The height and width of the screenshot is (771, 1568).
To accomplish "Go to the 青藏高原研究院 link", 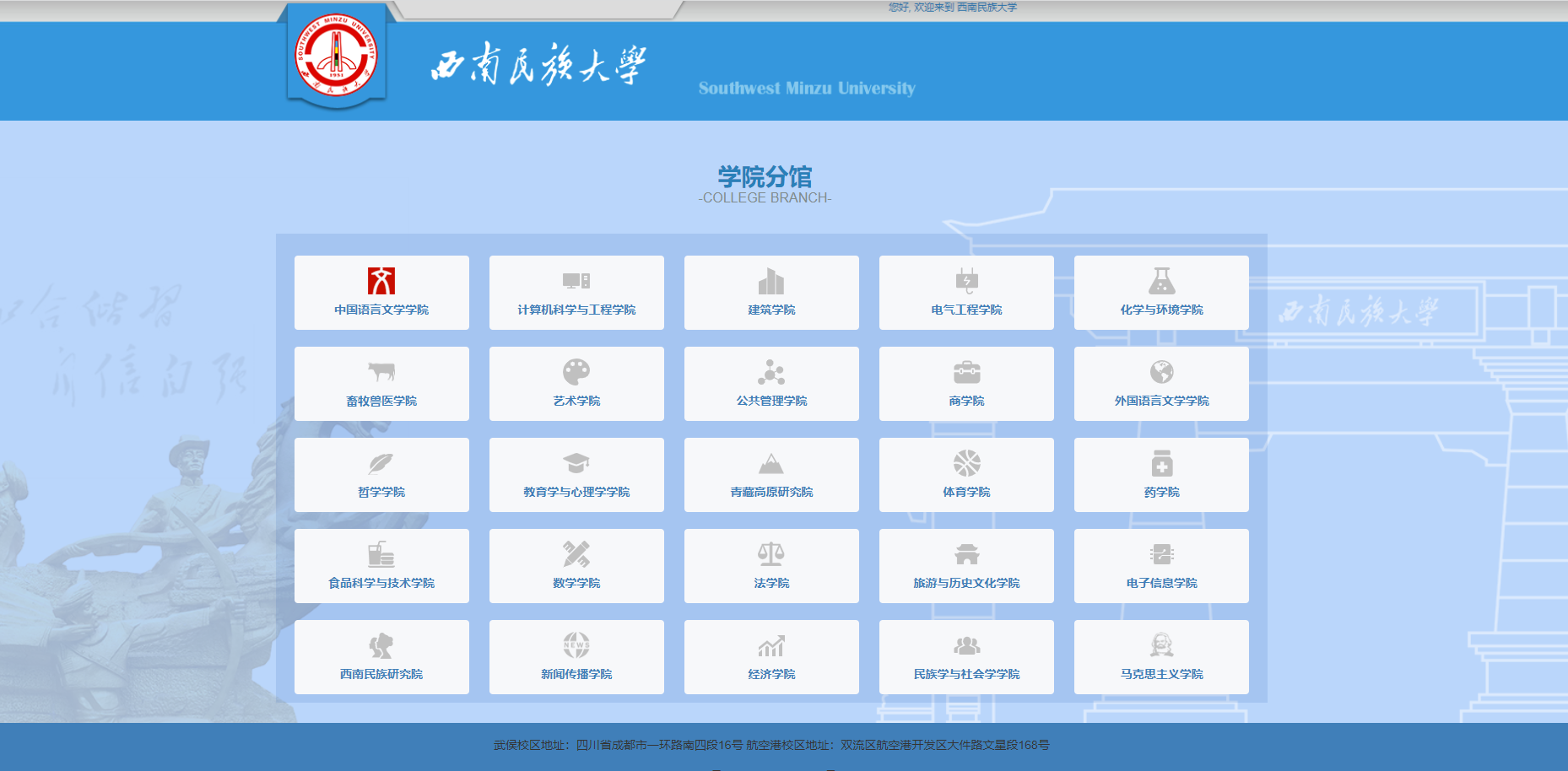I will 771,492.
